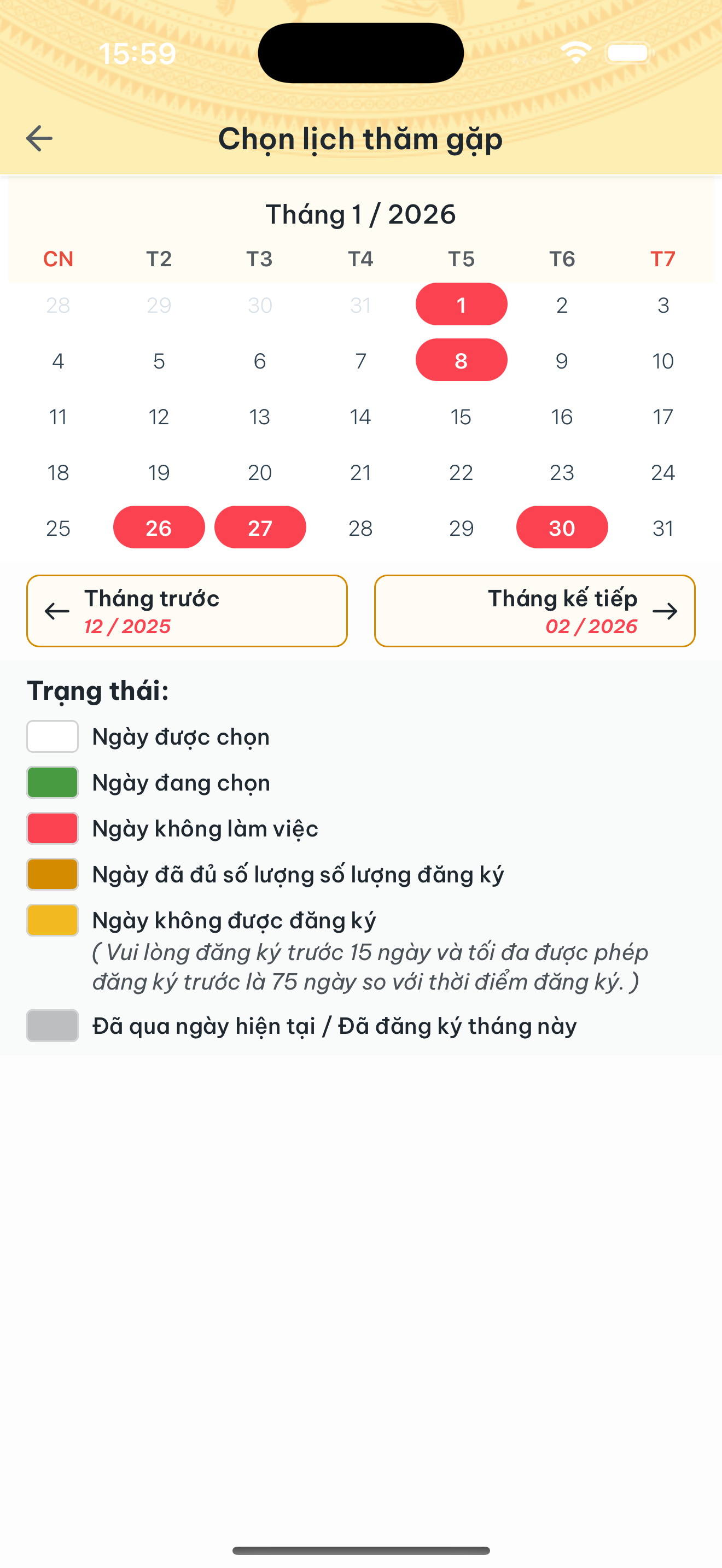Tap the Tháng 1 / 2026 header
This screenshot has height=1568, width=722.
pos(361,214)
